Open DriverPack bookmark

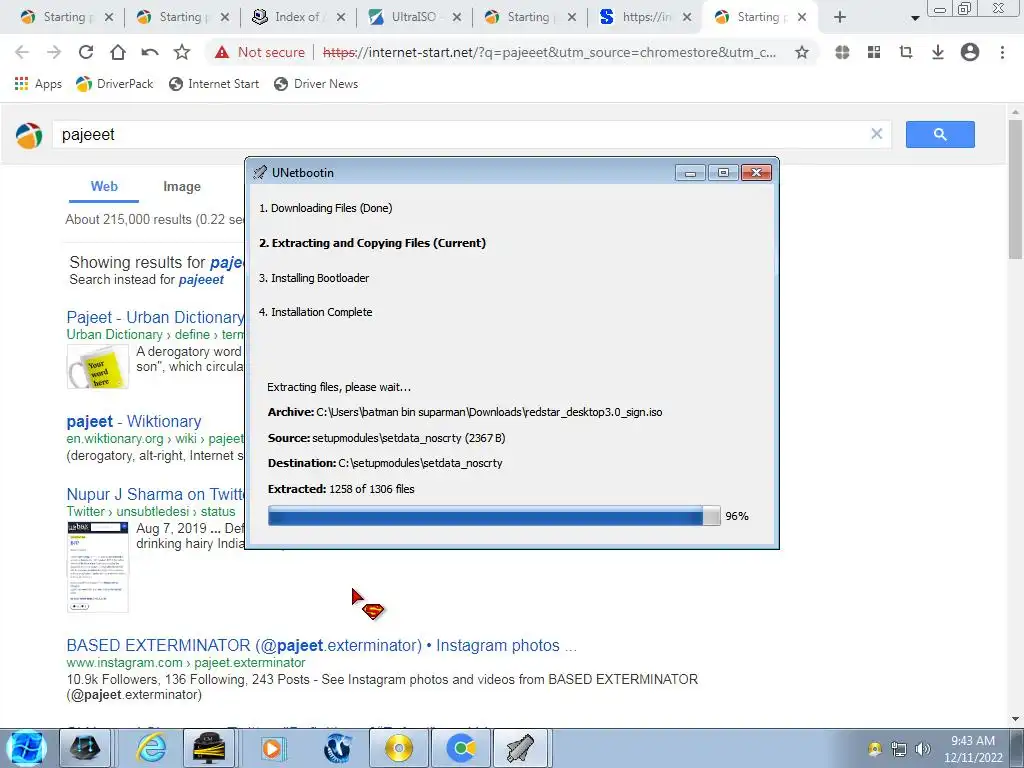pos(115,84)
